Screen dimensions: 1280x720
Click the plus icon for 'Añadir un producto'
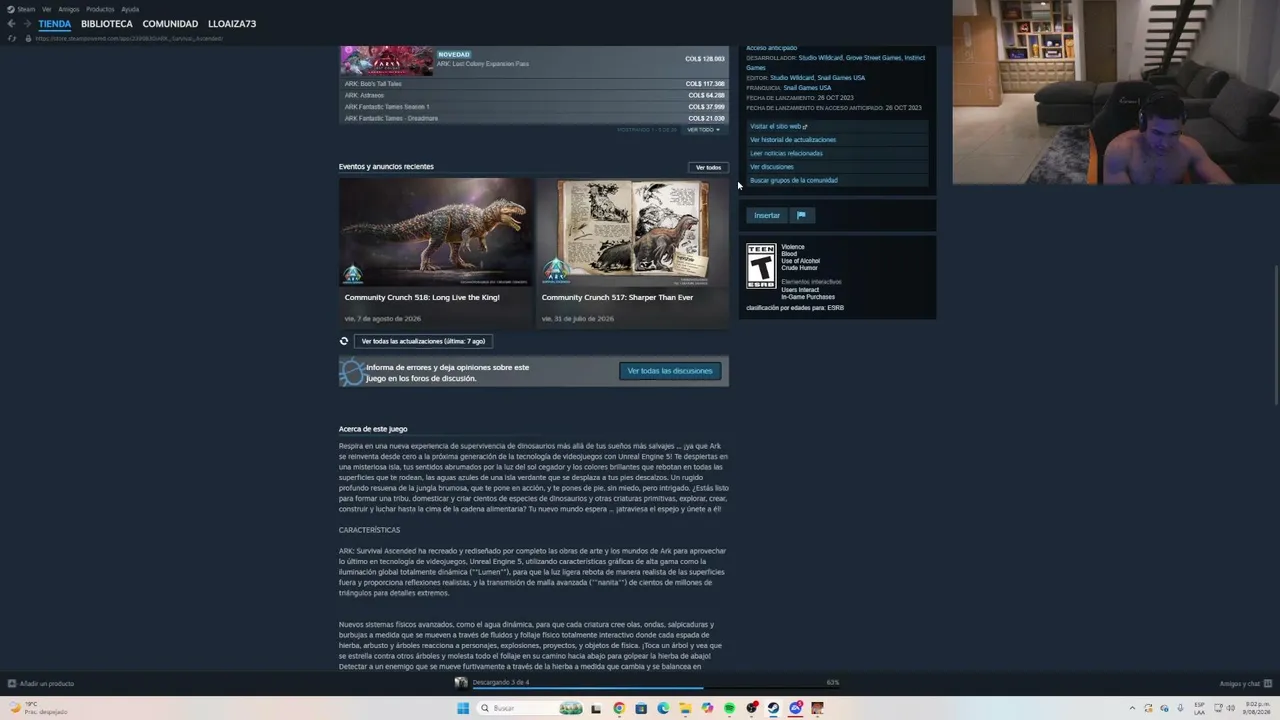(x=12, y=684)
